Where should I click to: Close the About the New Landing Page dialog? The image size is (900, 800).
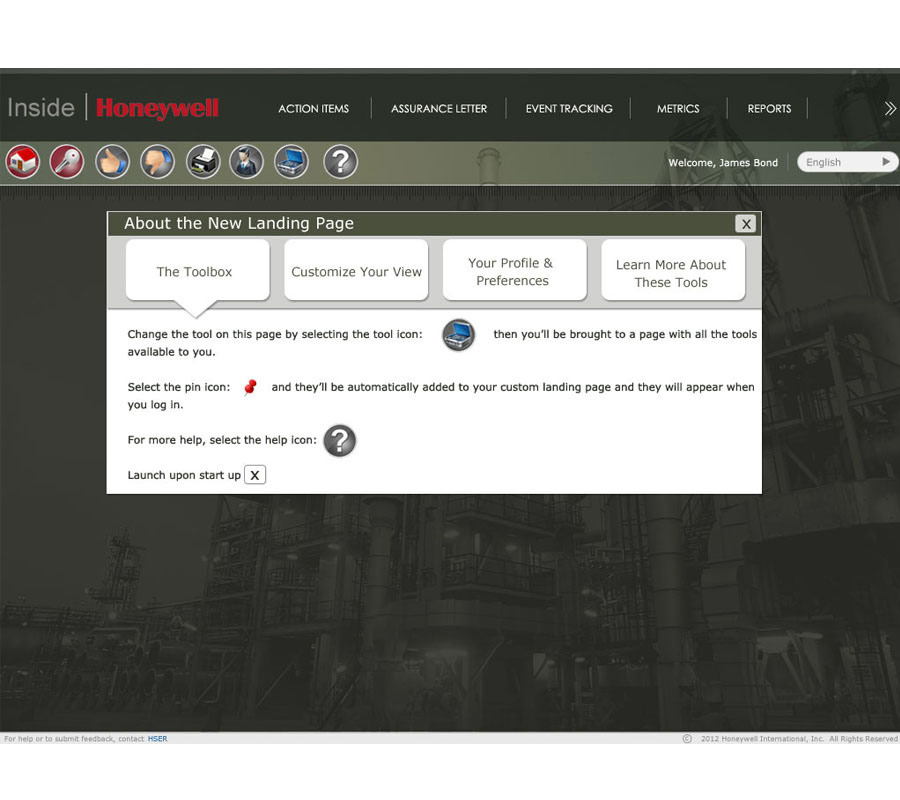745,224
